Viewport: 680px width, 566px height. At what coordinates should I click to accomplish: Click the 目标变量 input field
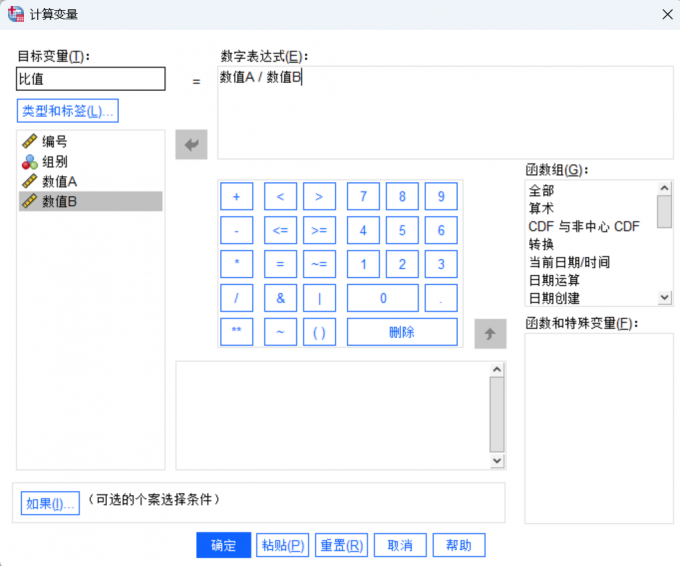pos(91,79)
